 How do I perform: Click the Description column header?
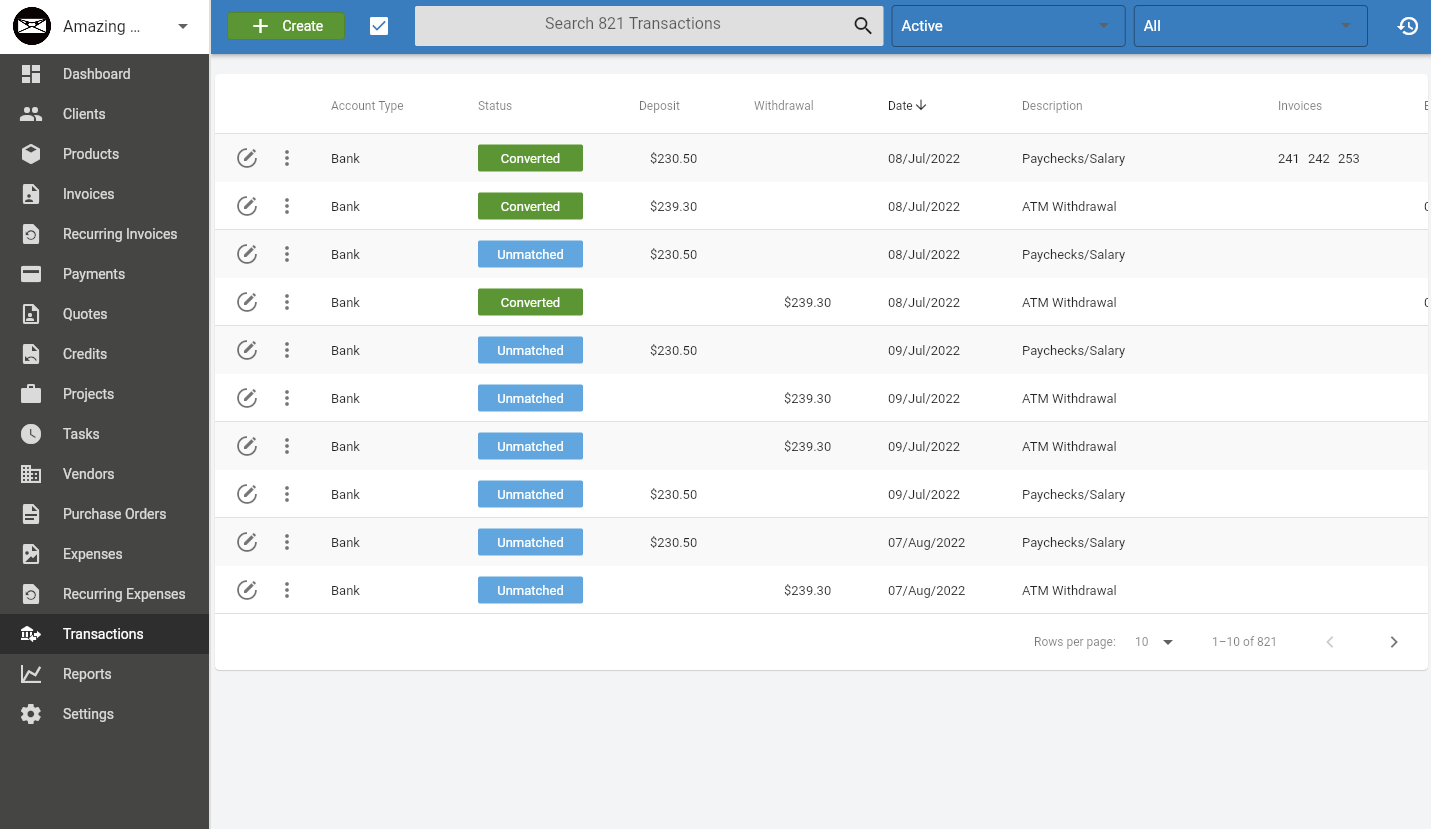(1052, 106)
